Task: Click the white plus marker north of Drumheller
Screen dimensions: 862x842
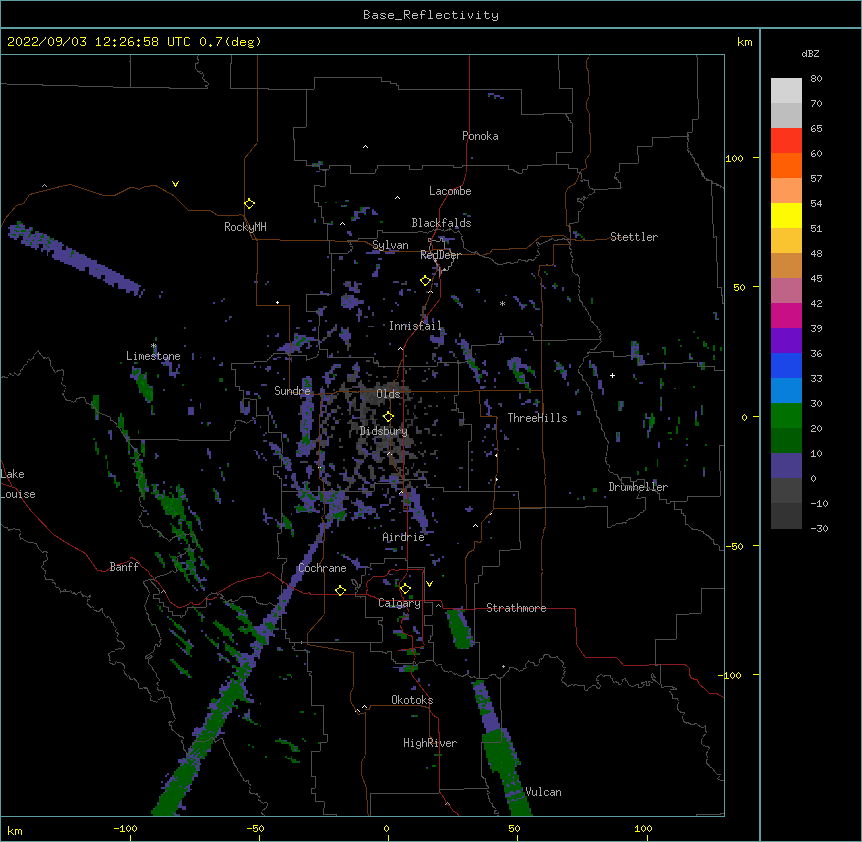Action: coord(612,375)
